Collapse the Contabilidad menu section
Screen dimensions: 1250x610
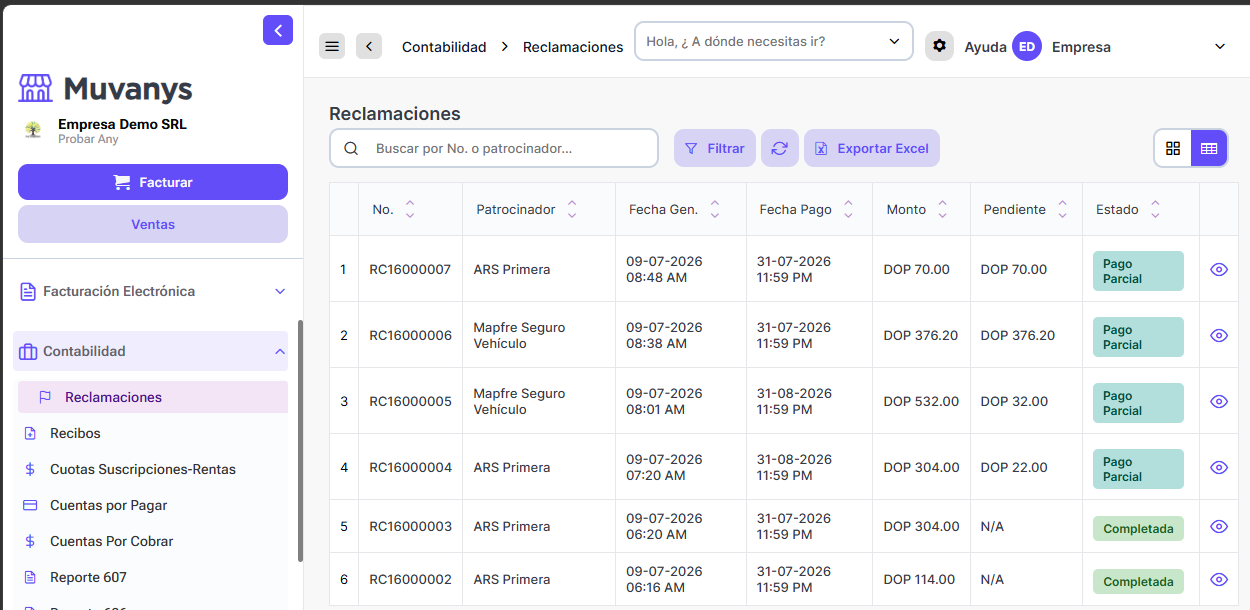coord(152,351)
